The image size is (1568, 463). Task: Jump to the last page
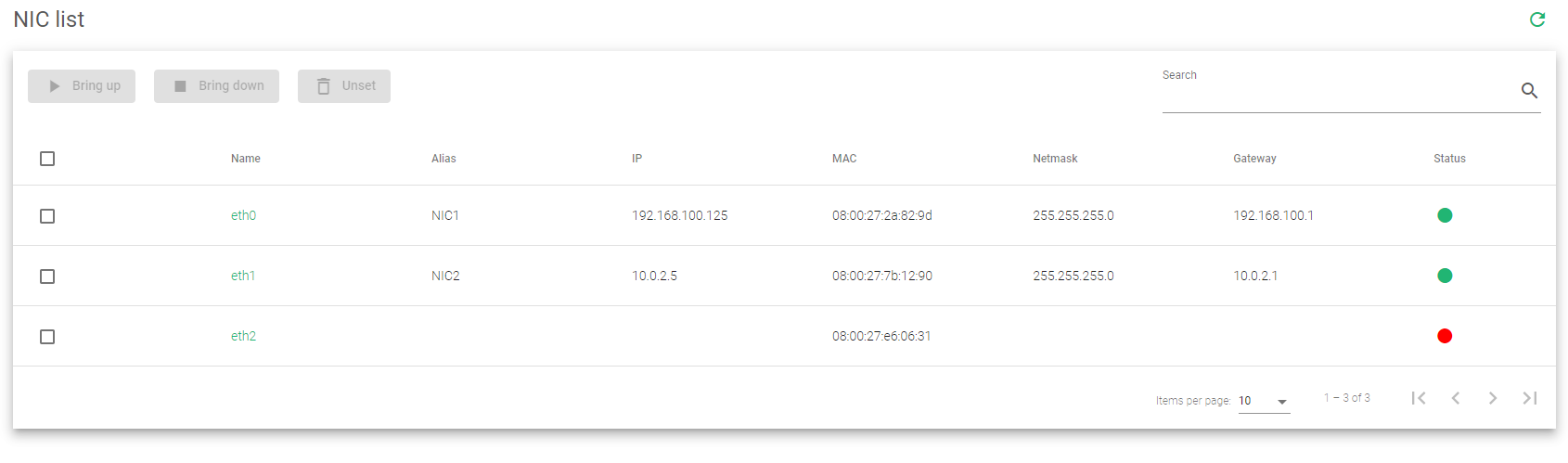pos(1530,398)
